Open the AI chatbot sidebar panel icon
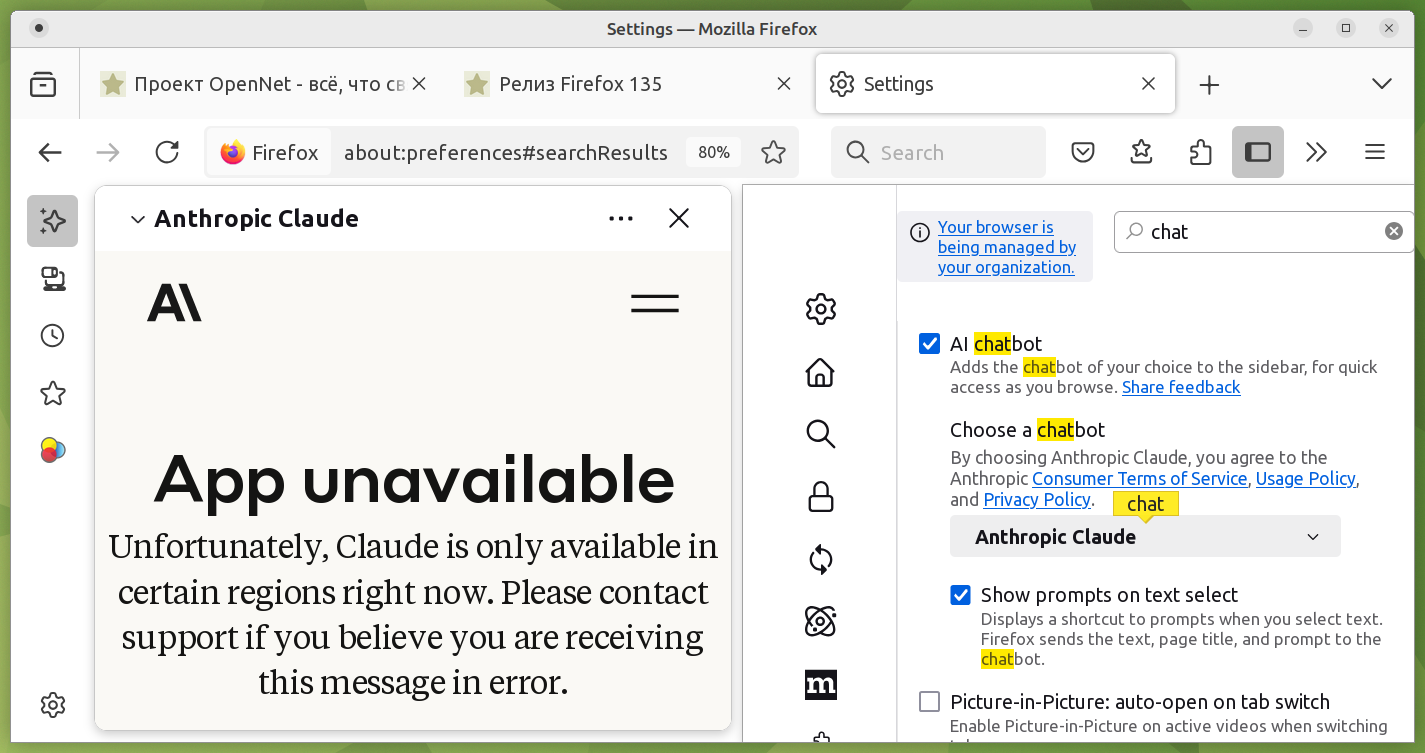Screen dimensions: 1425x753 52,221
